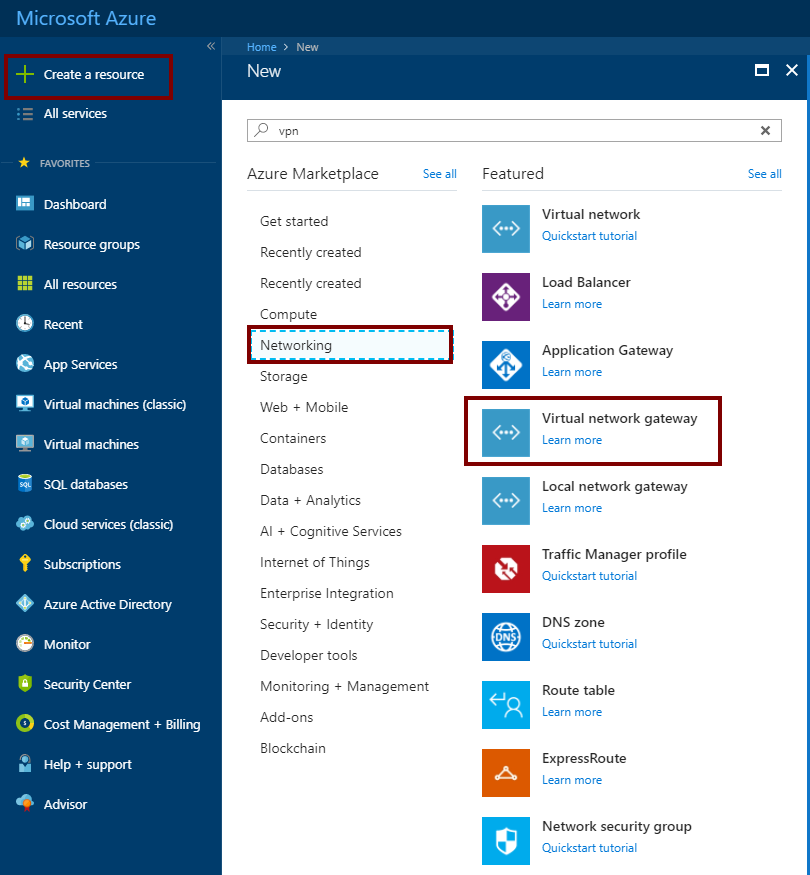Clear the vpn search text
810x875 pixels.
point(765,130)
